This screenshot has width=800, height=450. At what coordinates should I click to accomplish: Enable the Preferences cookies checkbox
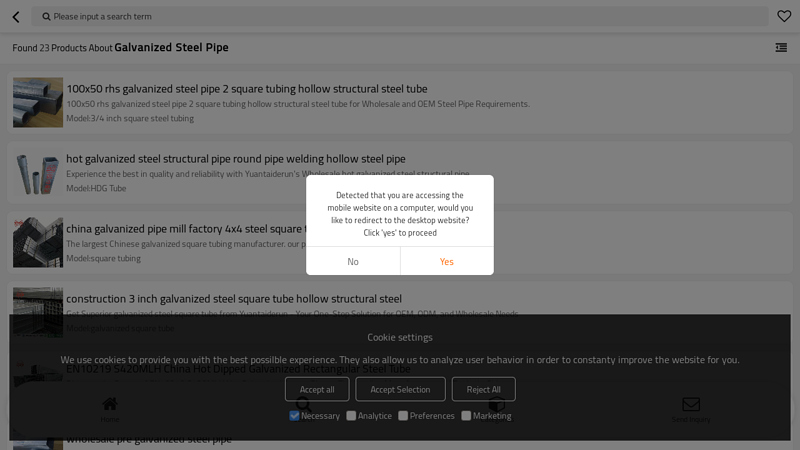[403, 416]
